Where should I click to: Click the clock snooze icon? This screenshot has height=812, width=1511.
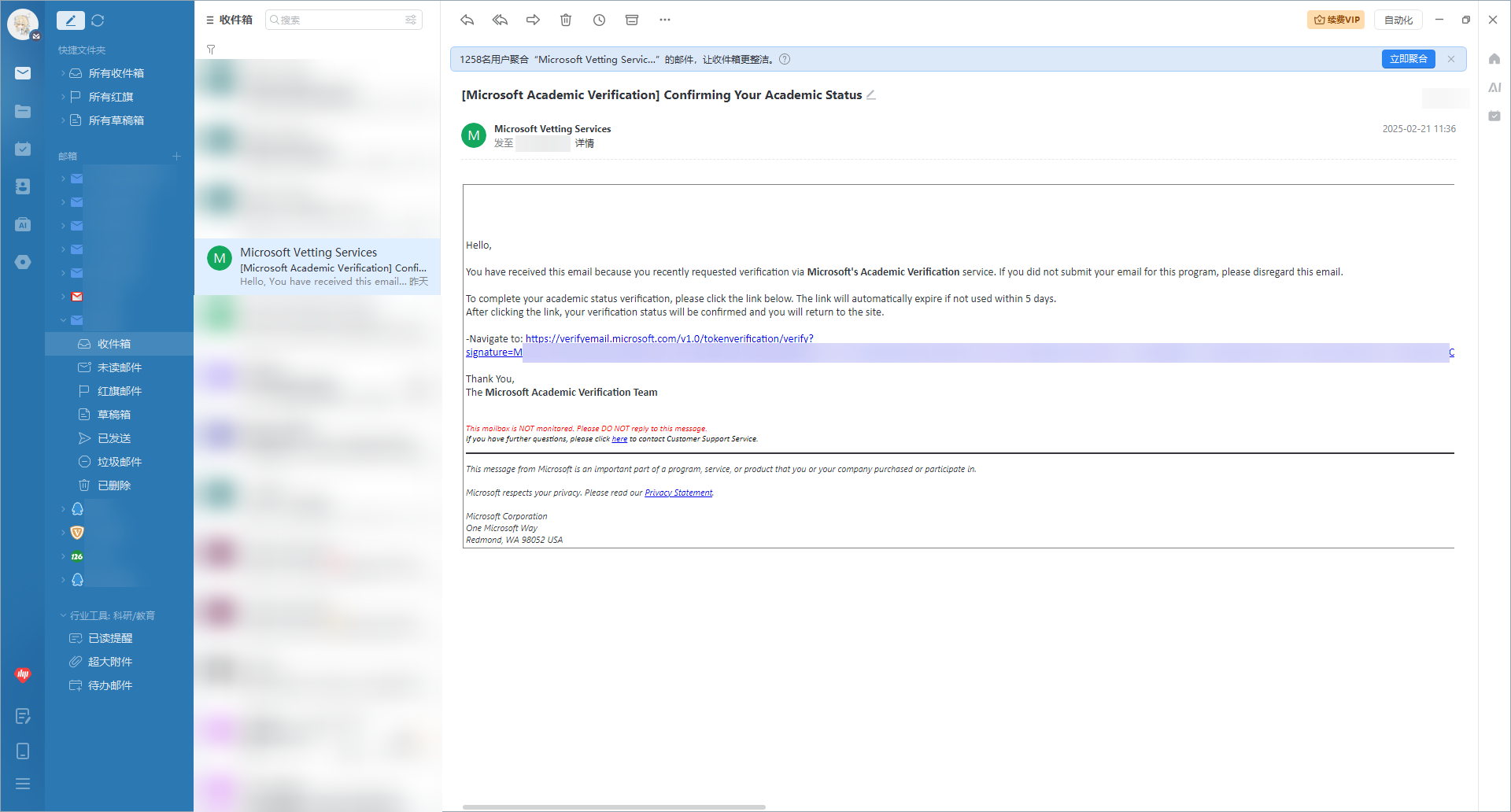click(599, 20)
